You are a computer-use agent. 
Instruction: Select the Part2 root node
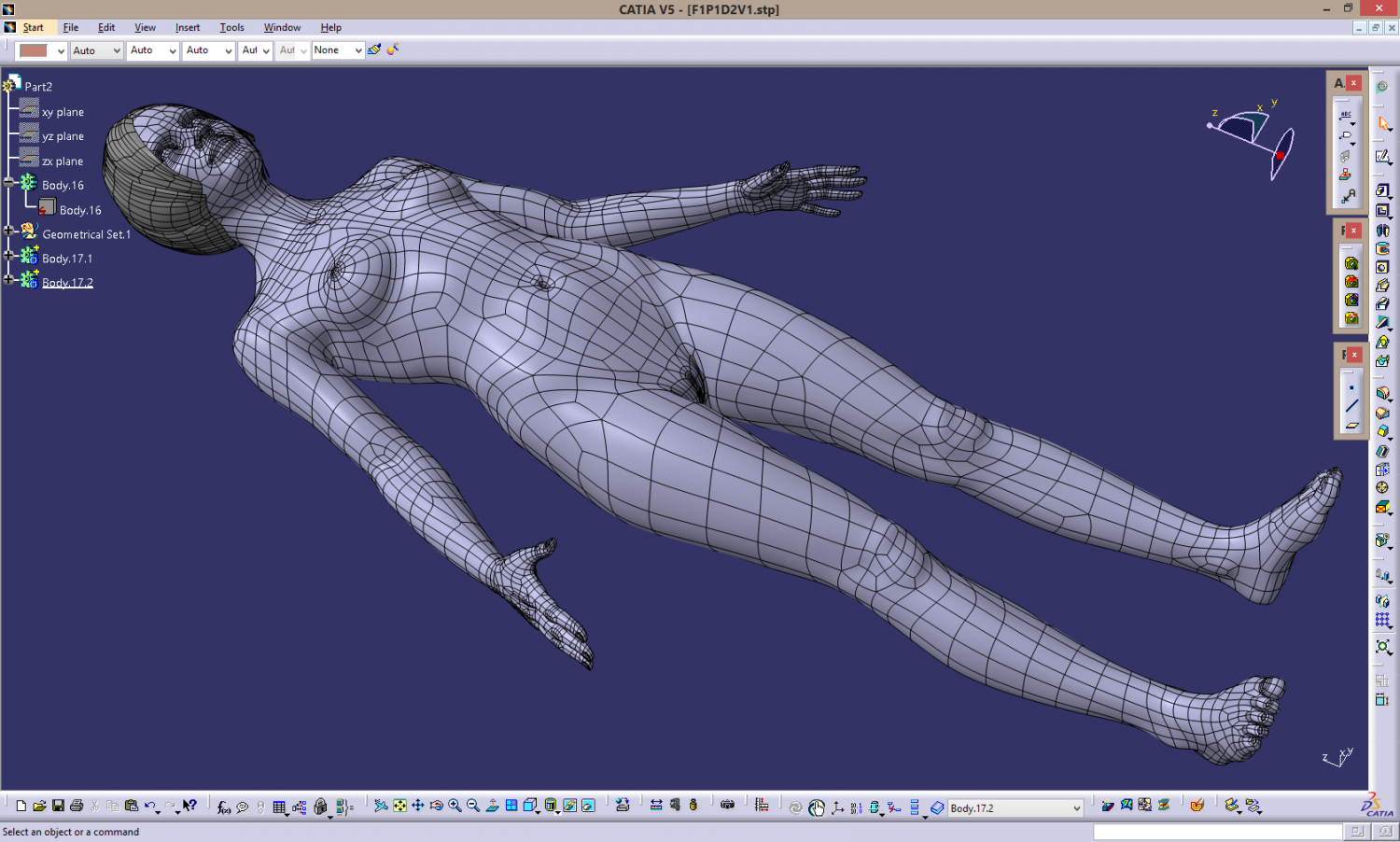coord(38,86)
